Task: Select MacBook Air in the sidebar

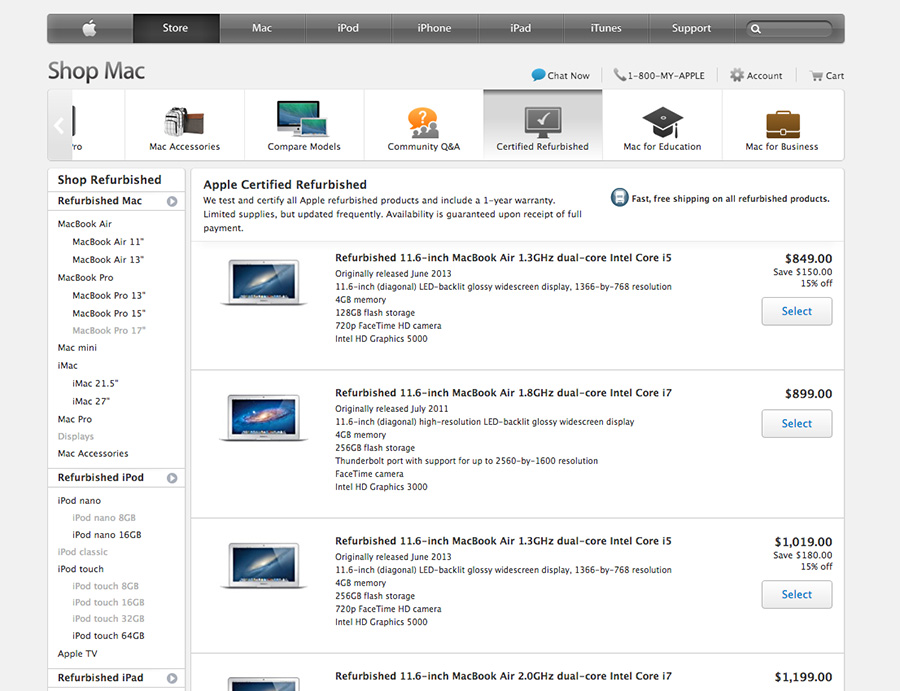Action: [84, 224]
